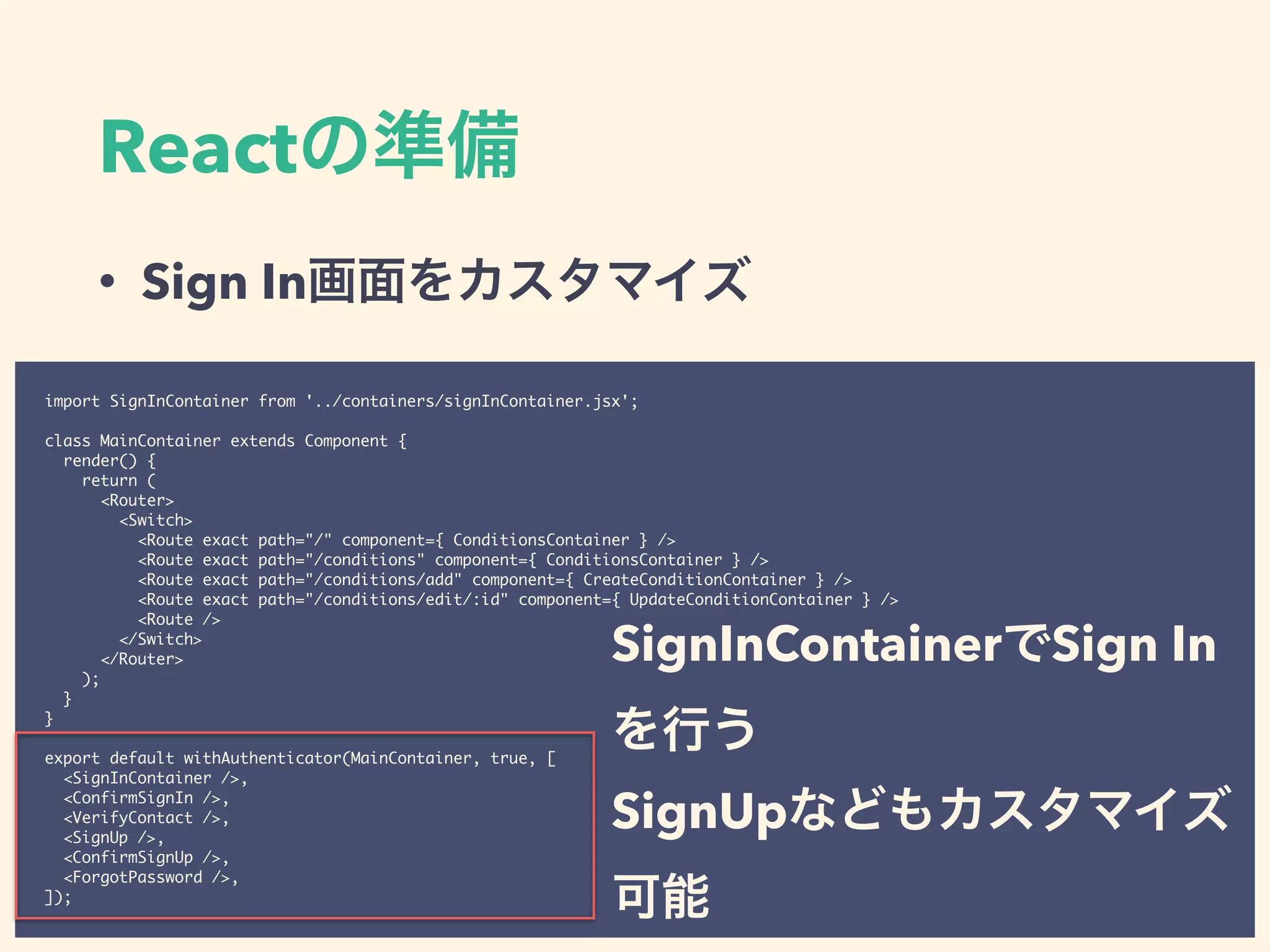Click the "<ConfirmSignUp />," line
Image resolution: width=1270 pixels, height=952 pixels.
[x=146, y=857]
